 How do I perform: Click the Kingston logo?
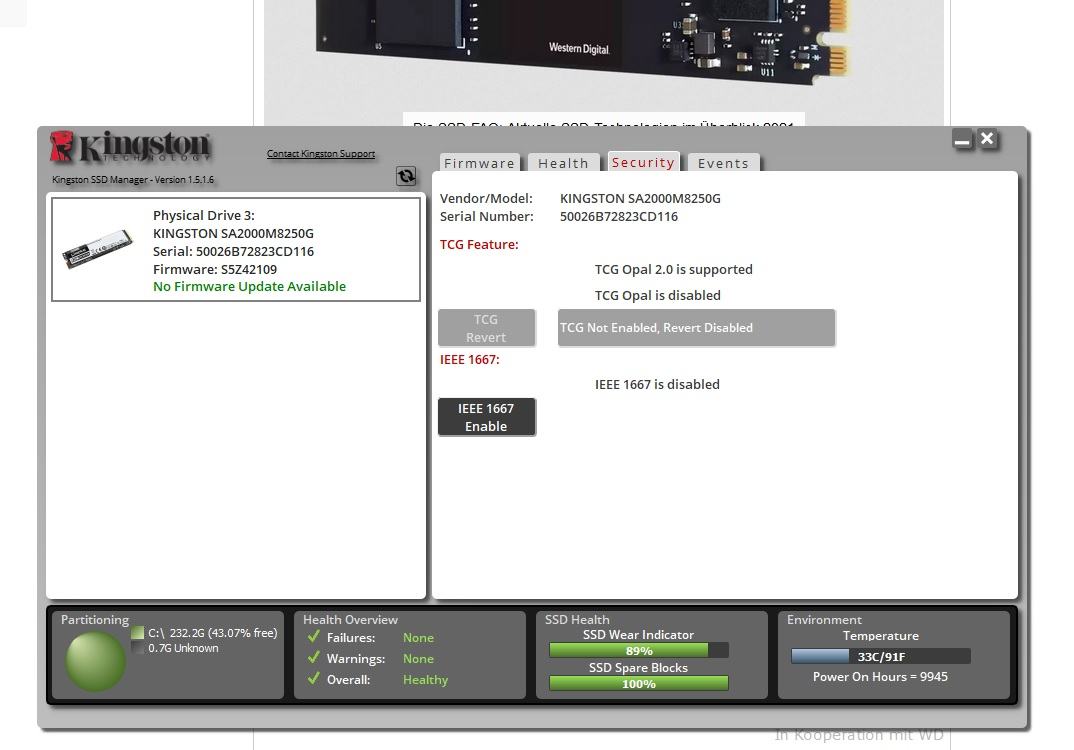coord(130,147)
